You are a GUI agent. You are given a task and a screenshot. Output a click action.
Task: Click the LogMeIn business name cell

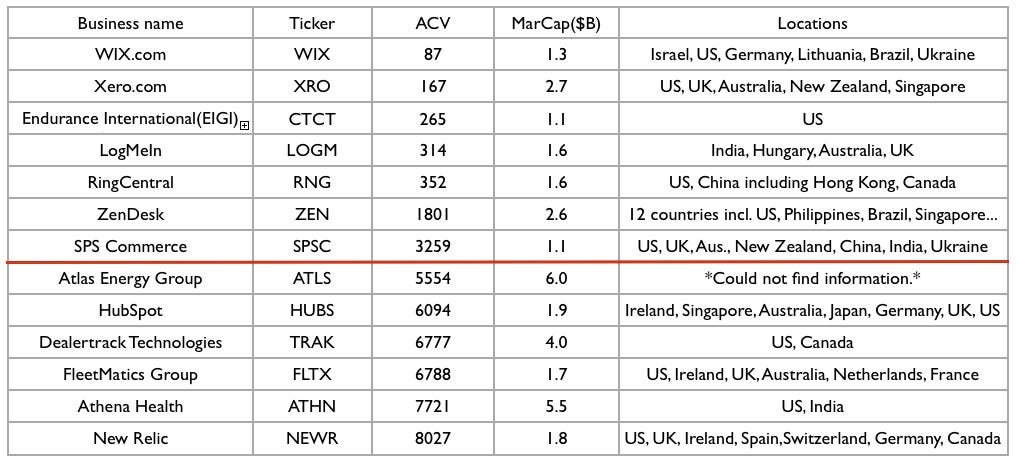pos(130,150)
